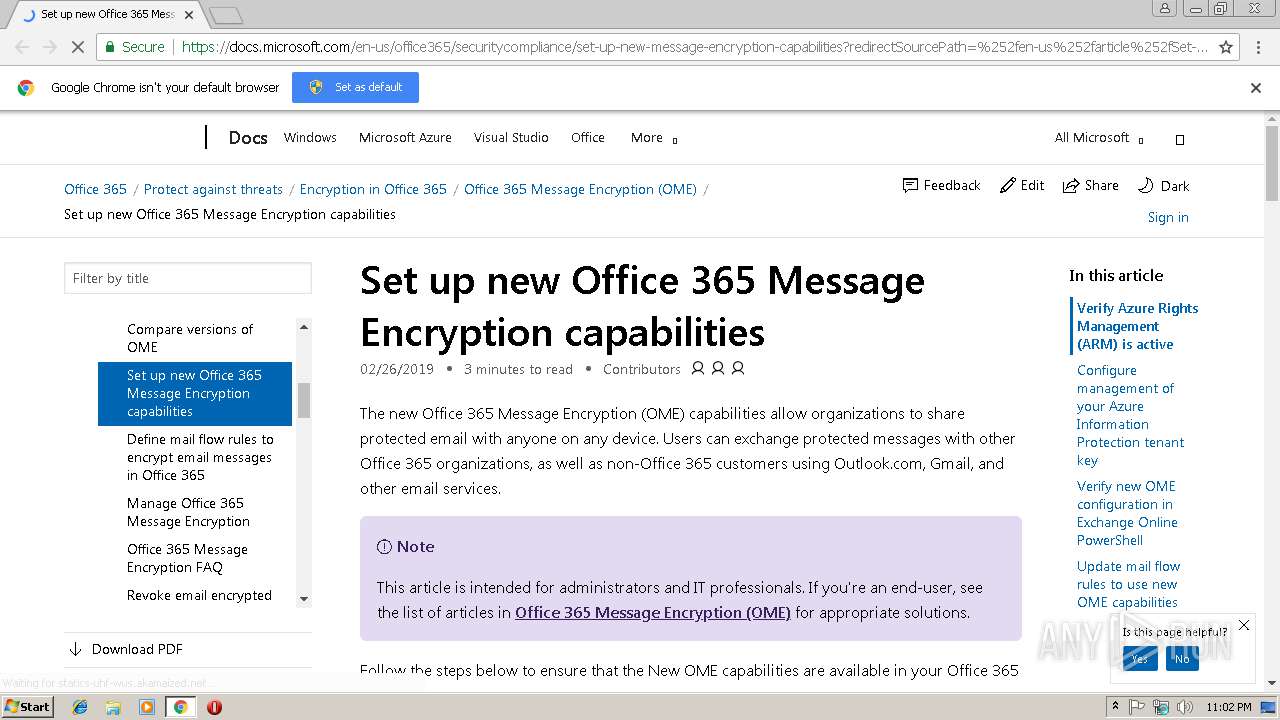This screenshot has width=1280, height=720.
Task: Click the first contributor avatar icon
Action: click(698, 369)
